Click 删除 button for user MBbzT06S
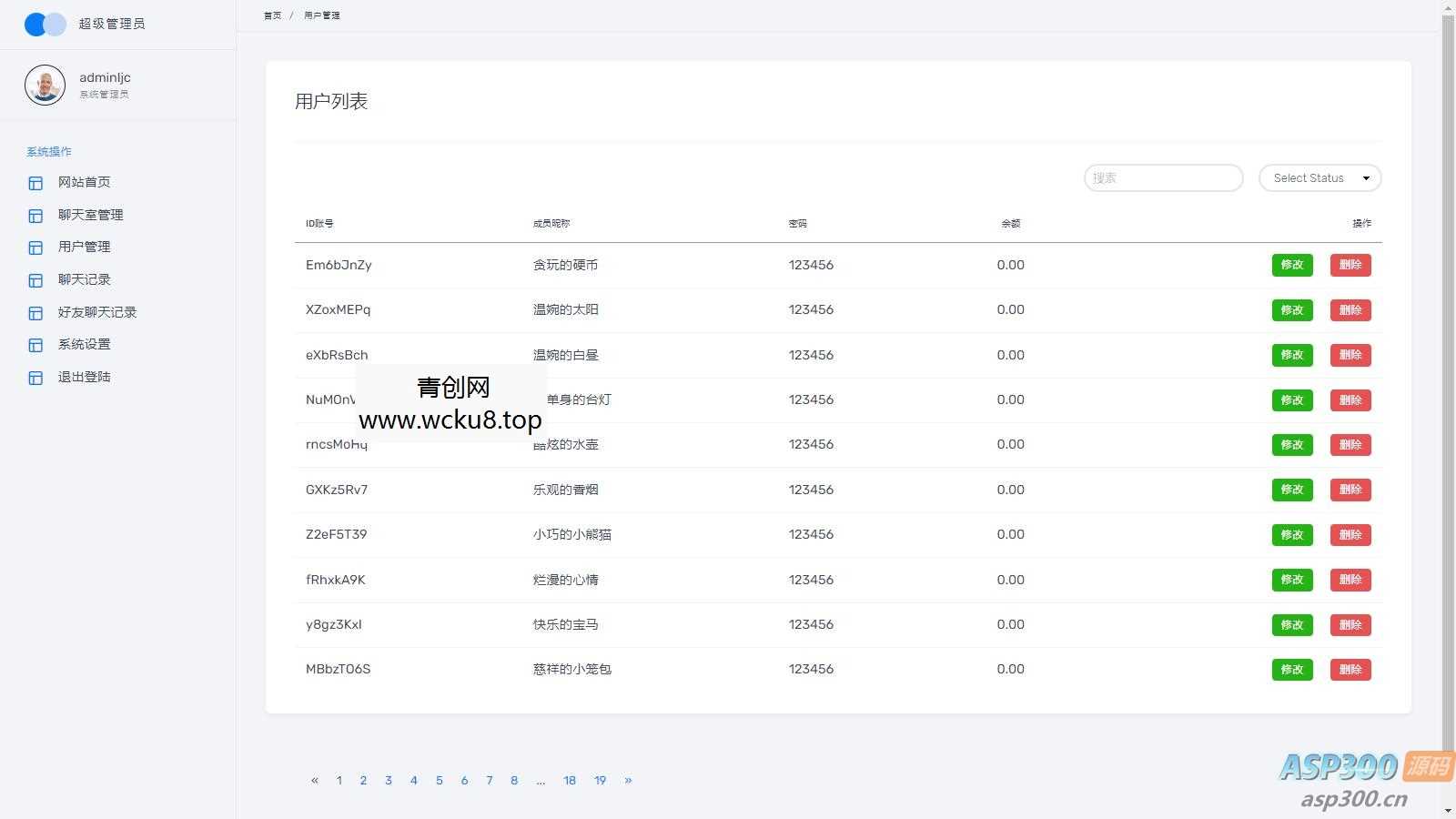The width and height of the screenshot is (1456, 819). [x=1350, y=670]
